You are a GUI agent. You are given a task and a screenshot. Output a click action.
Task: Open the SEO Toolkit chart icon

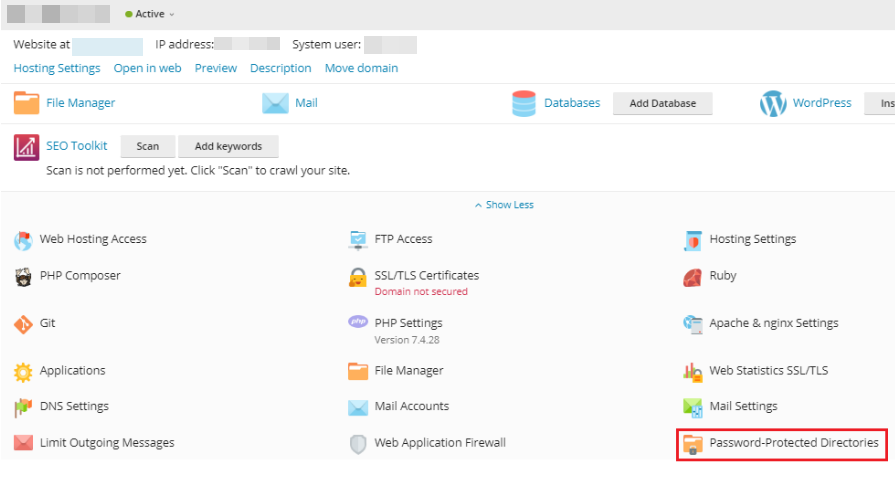[x=26, y=147]
